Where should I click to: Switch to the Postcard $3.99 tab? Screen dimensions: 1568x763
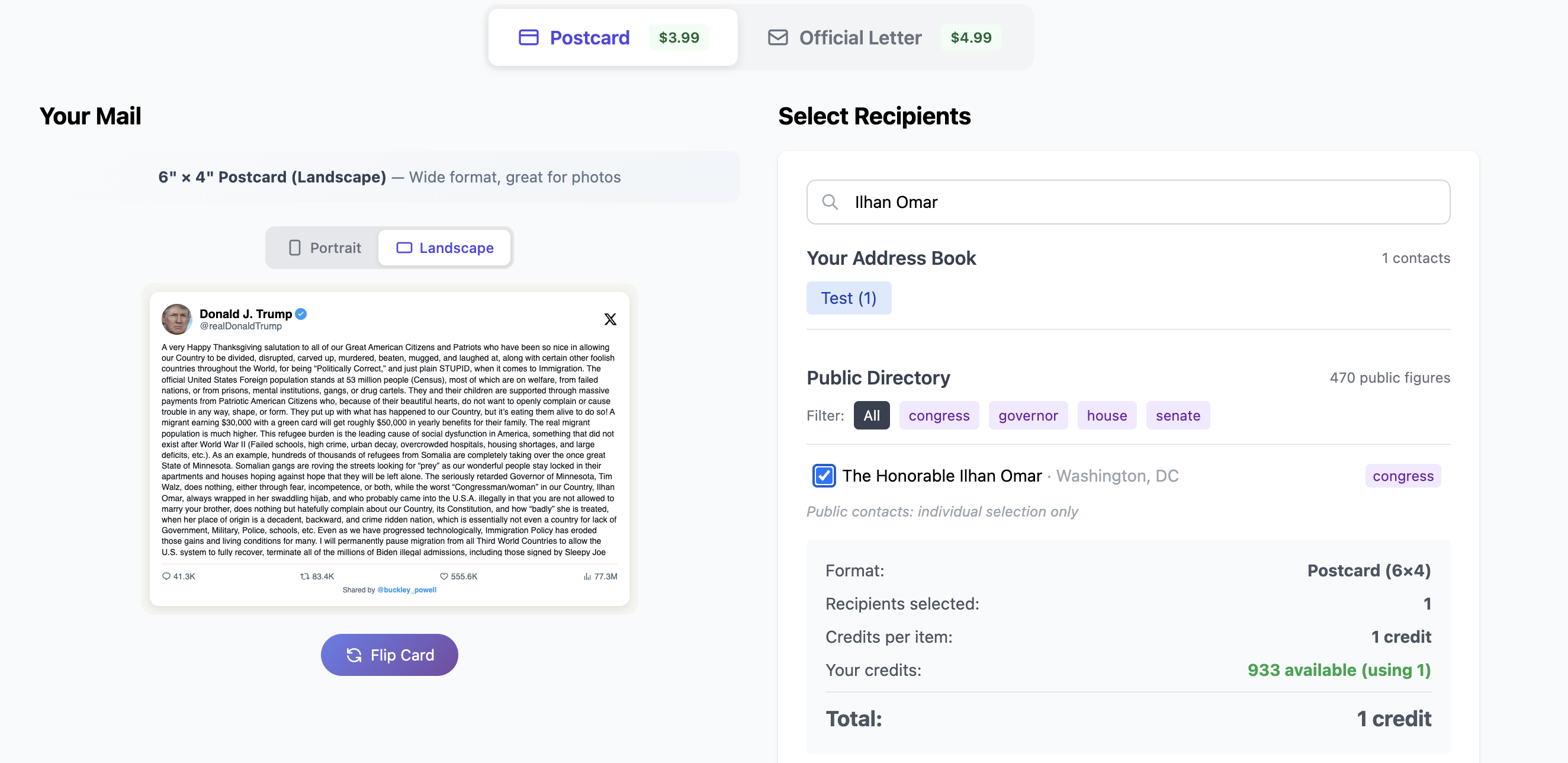click(x=611, y=37)
